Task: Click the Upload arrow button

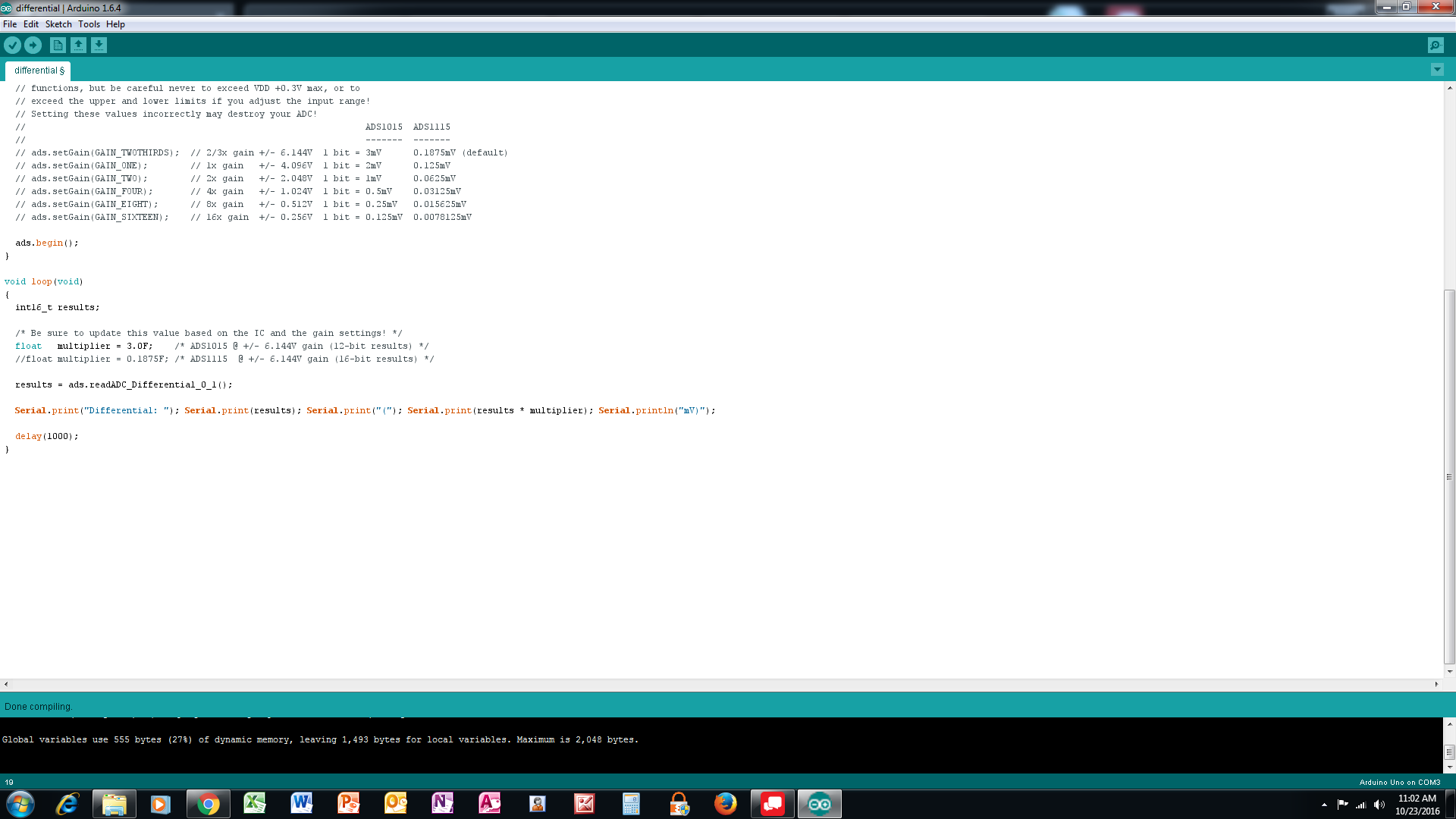Action: pyautogui.click(x=33, y=45)
